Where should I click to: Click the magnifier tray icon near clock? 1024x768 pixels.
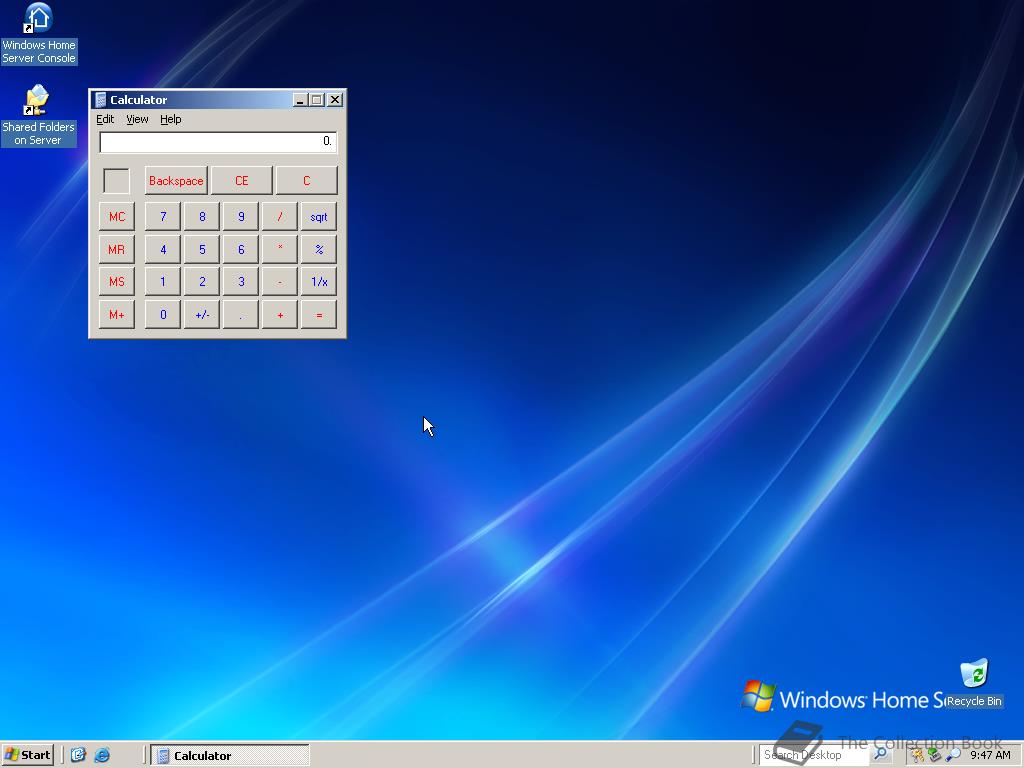[x=952, y=755]
